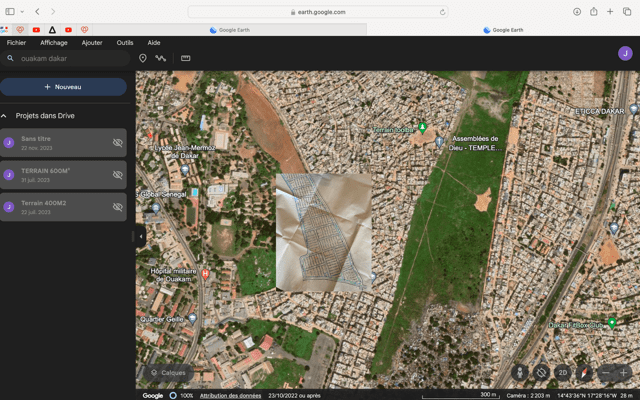Select the draw path tool

[x=161, y=59]
